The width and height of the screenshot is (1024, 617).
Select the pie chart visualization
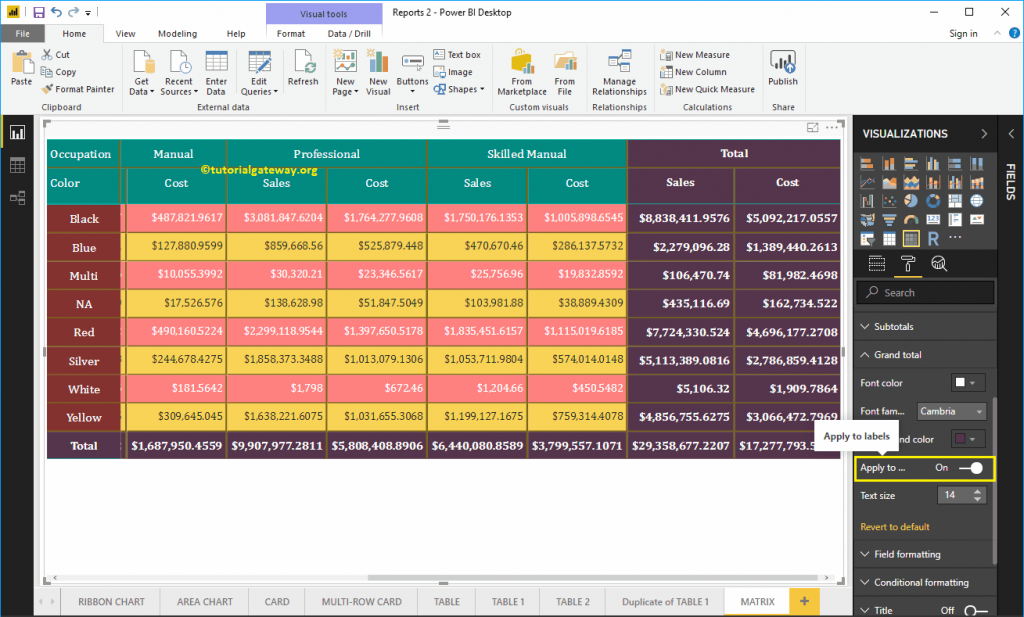911,200
